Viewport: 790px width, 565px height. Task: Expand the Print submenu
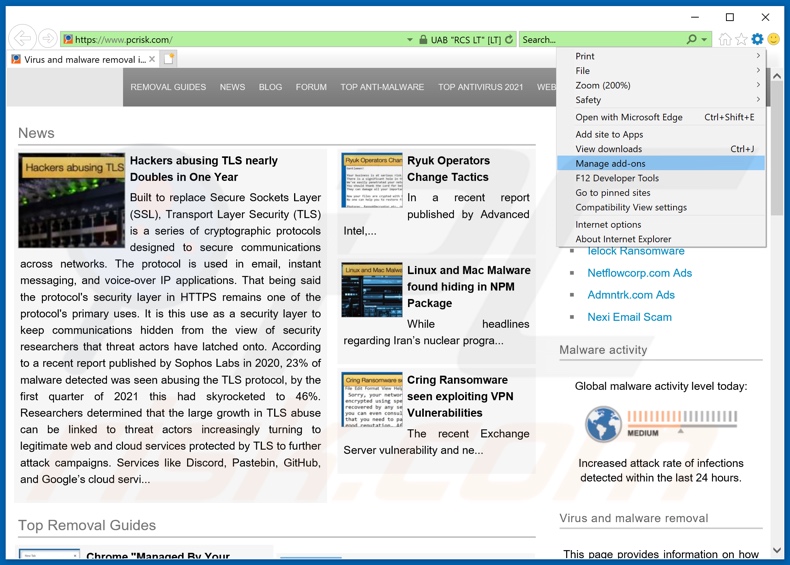(x=661, y=56)
